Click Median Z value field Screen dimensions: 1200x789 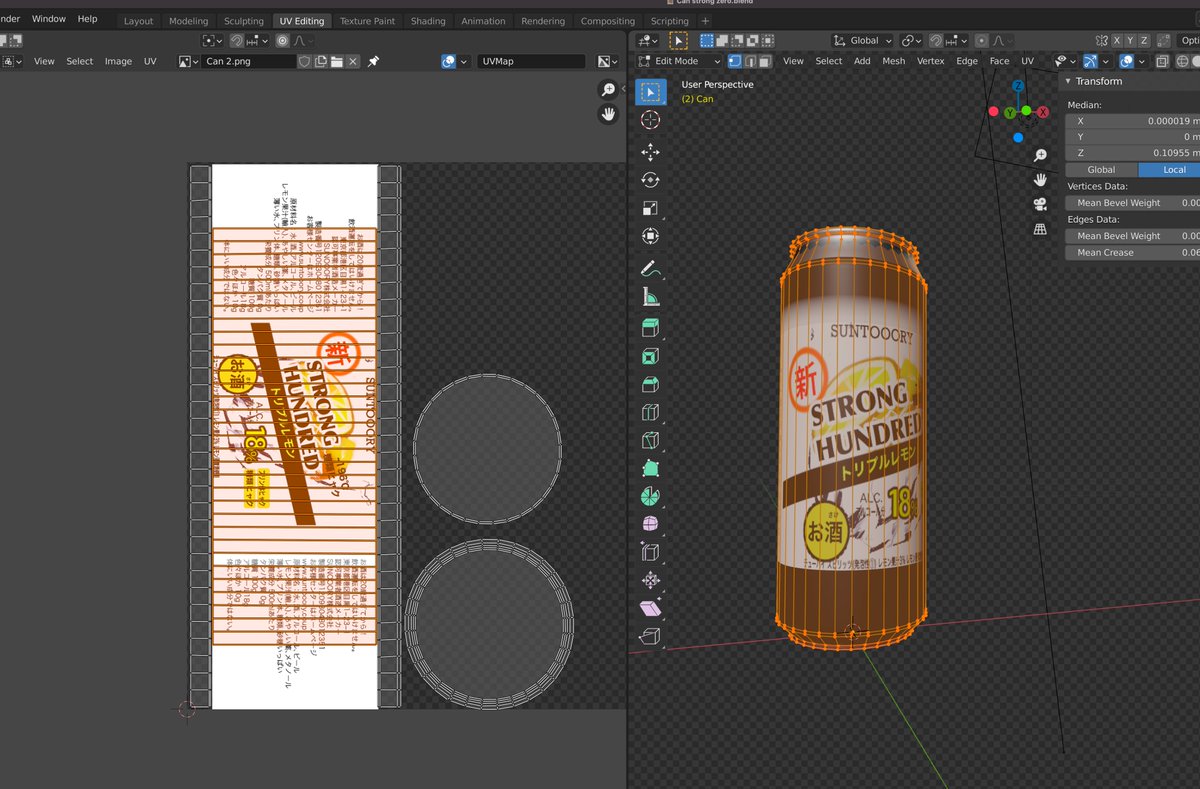(x=1132, y=153)
